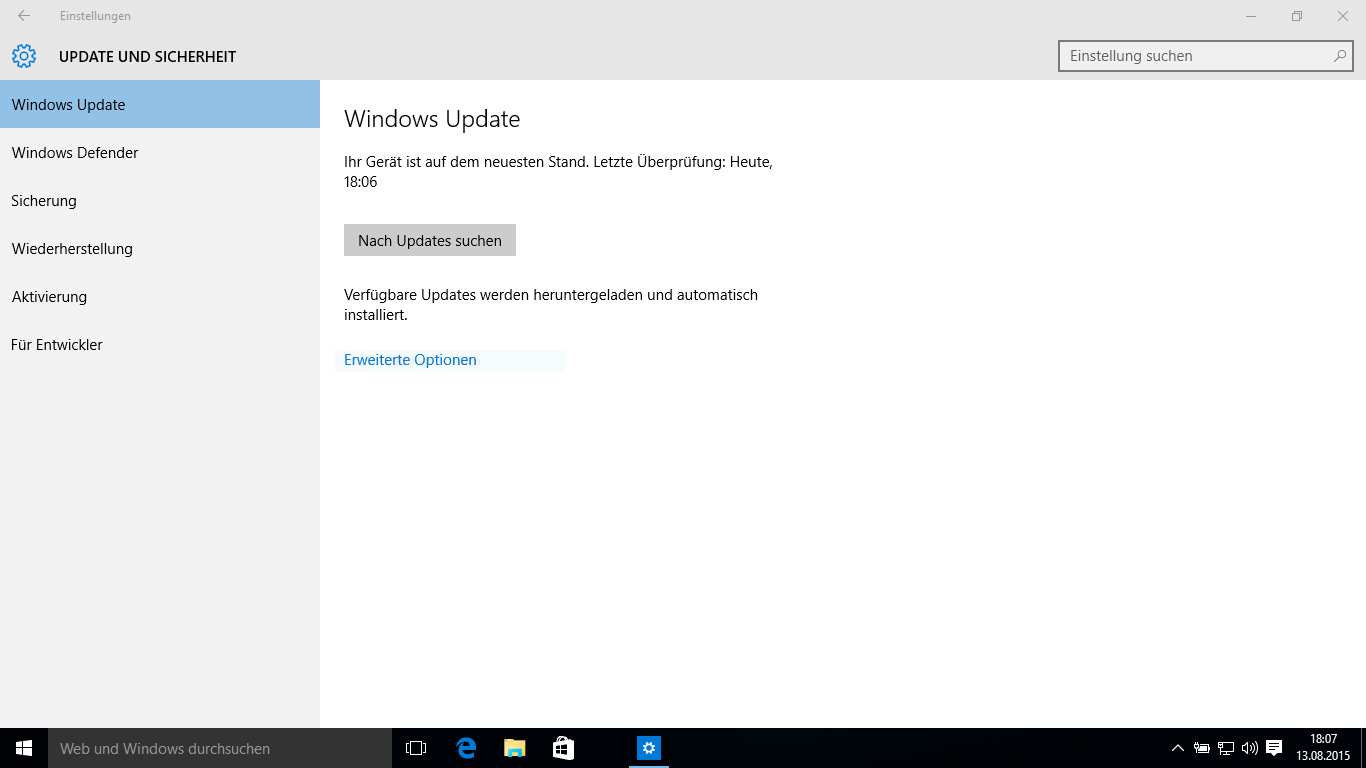
Task: Open the Erweiterte Optionen link
Action: coord(410,360)
